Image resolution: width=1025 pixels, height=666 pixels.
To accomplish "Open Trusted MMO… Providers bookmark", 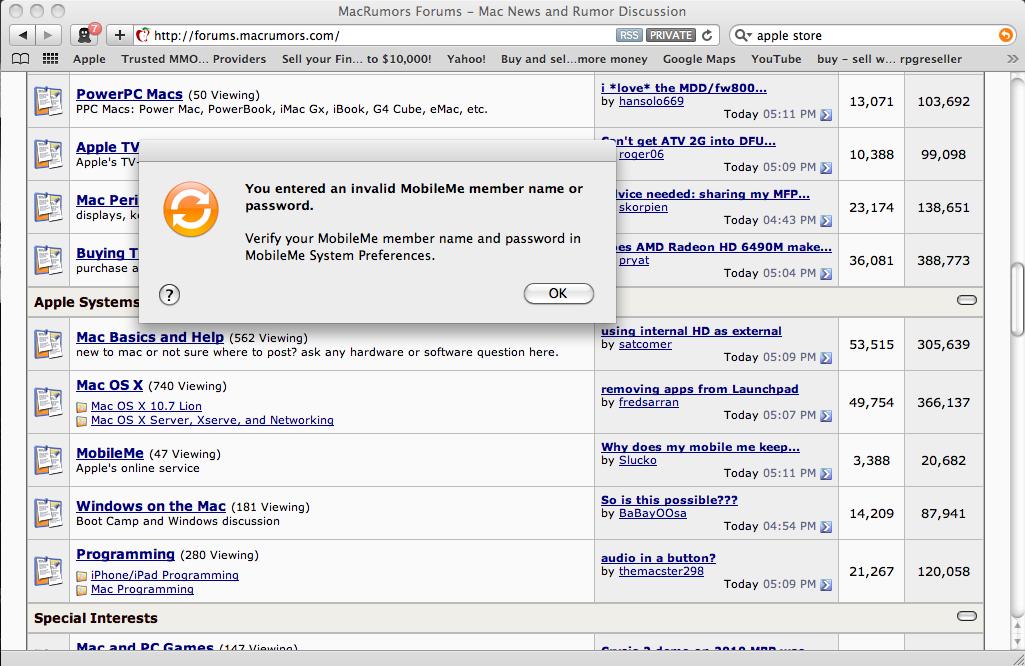I will (193, 59).
